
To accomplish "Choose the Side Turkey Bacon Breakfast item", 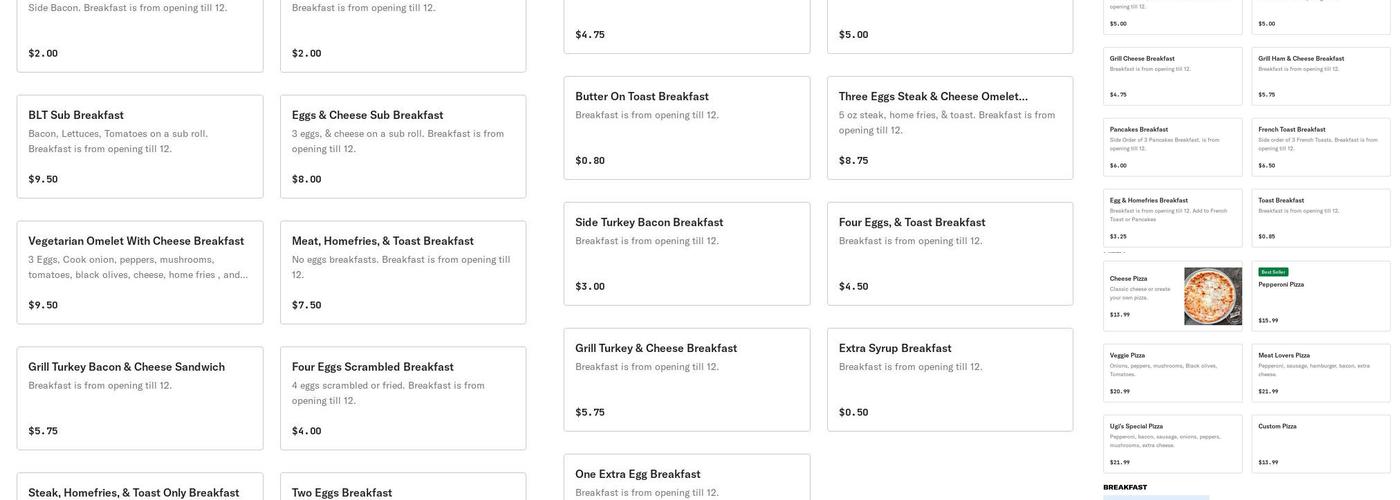I will click(x=687, y=253).
